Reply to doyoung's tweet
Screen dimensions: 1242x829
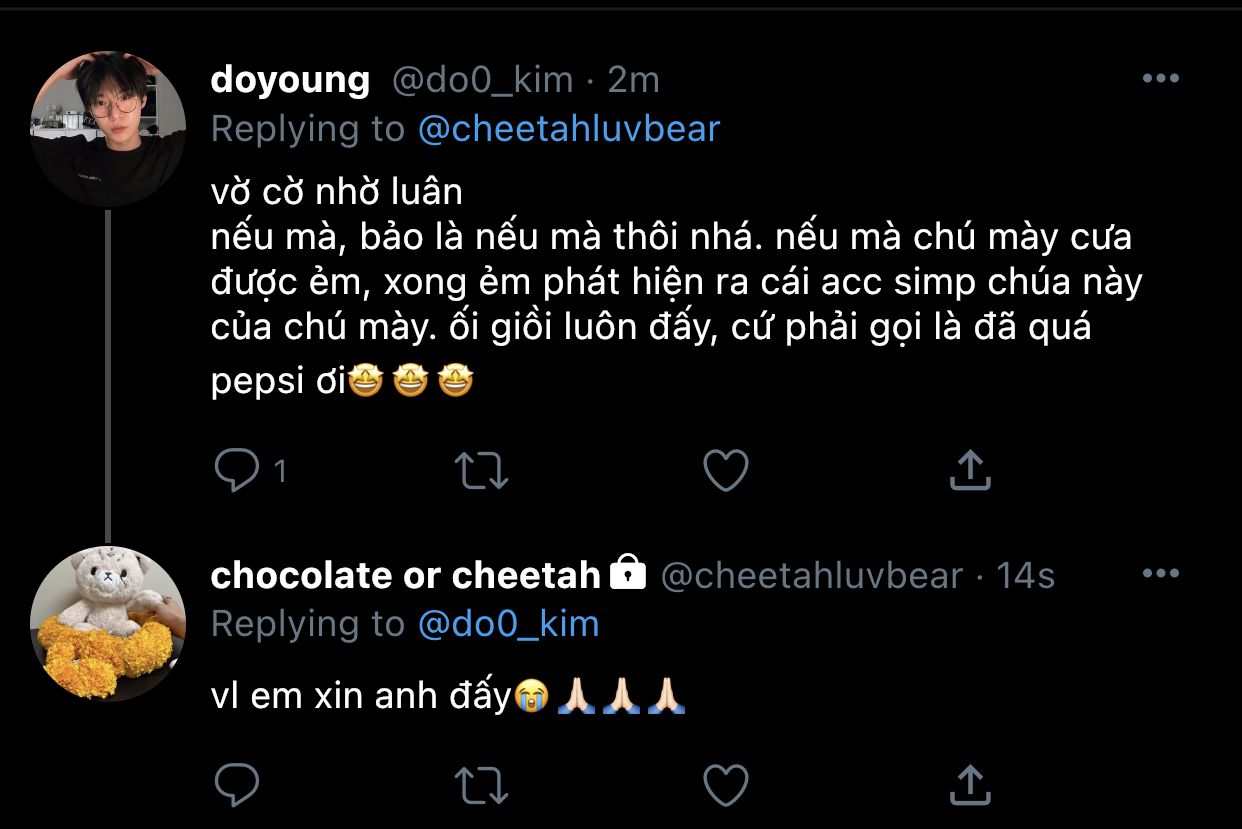tap(237, 470)
